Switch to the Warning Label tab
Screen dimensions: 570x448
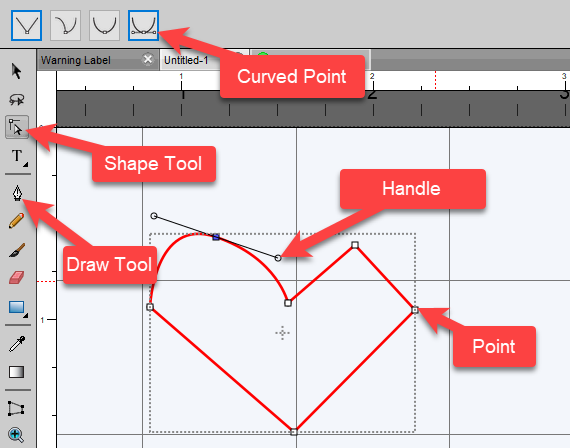[76, 60]
